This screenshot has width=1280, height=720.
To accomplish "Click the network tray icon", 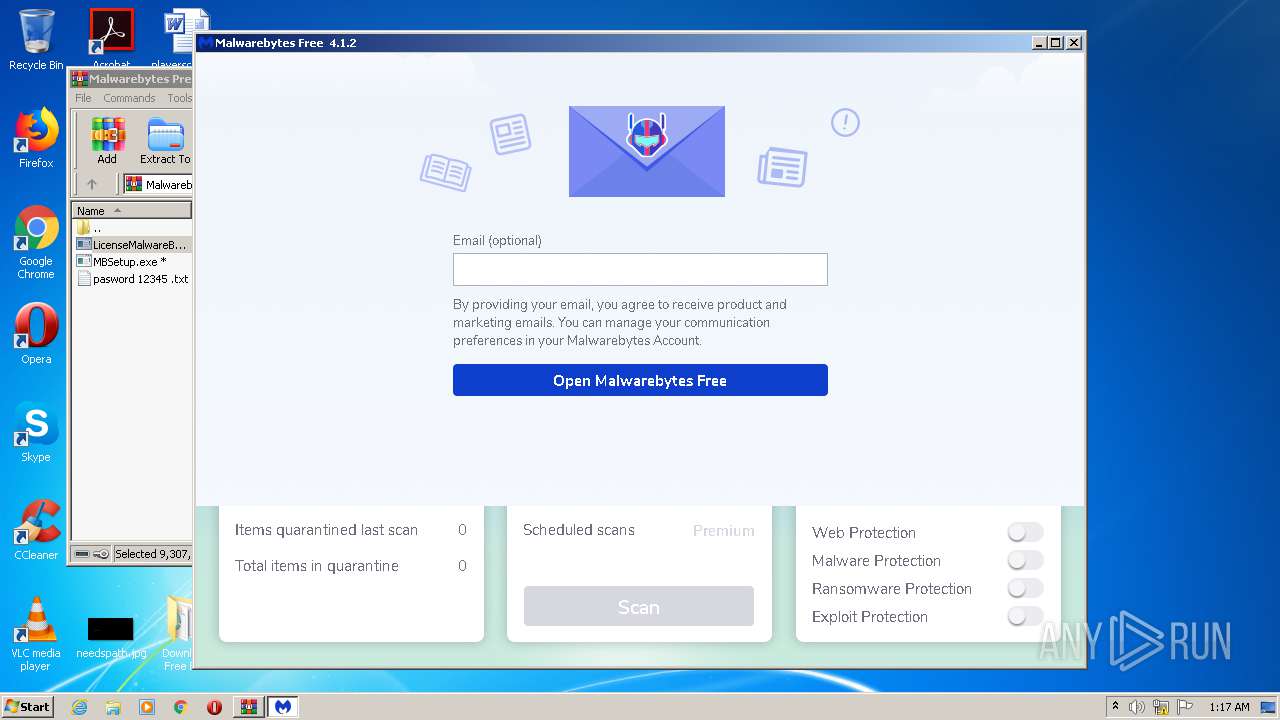I will (x=1161, y=707).
